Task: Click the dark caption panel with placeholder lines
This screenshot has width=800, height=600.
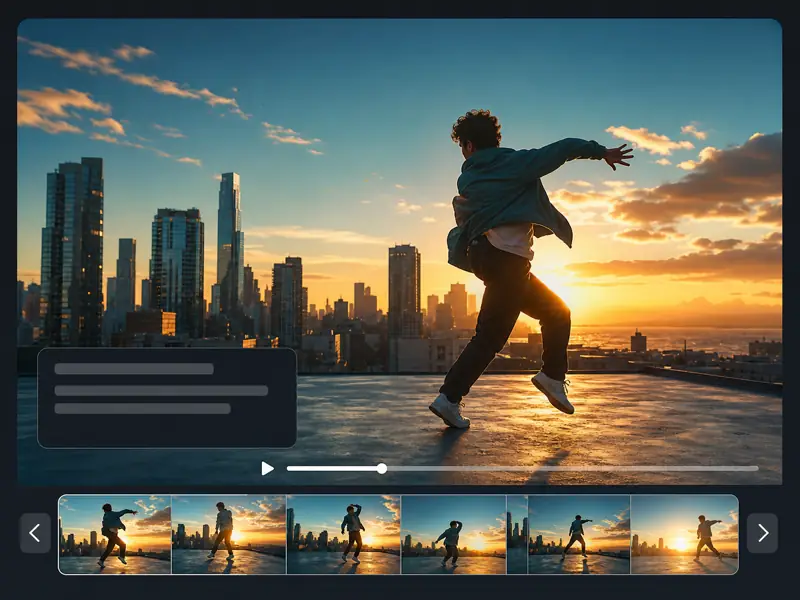Action: point(167,398)
